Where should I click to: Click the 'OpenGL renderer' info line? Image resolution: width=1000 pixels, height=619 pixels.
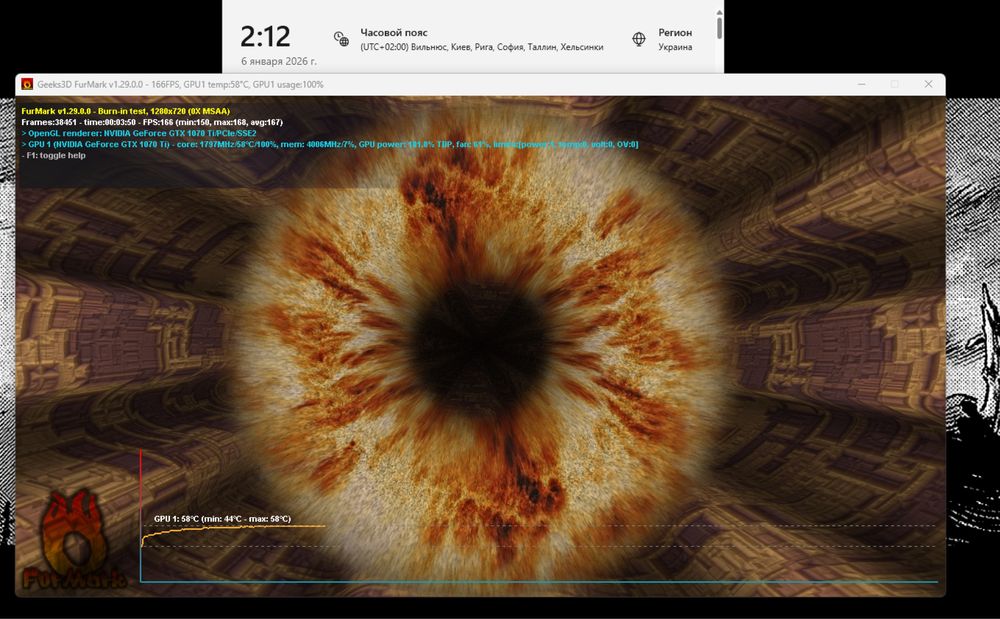tap(139, 133)
